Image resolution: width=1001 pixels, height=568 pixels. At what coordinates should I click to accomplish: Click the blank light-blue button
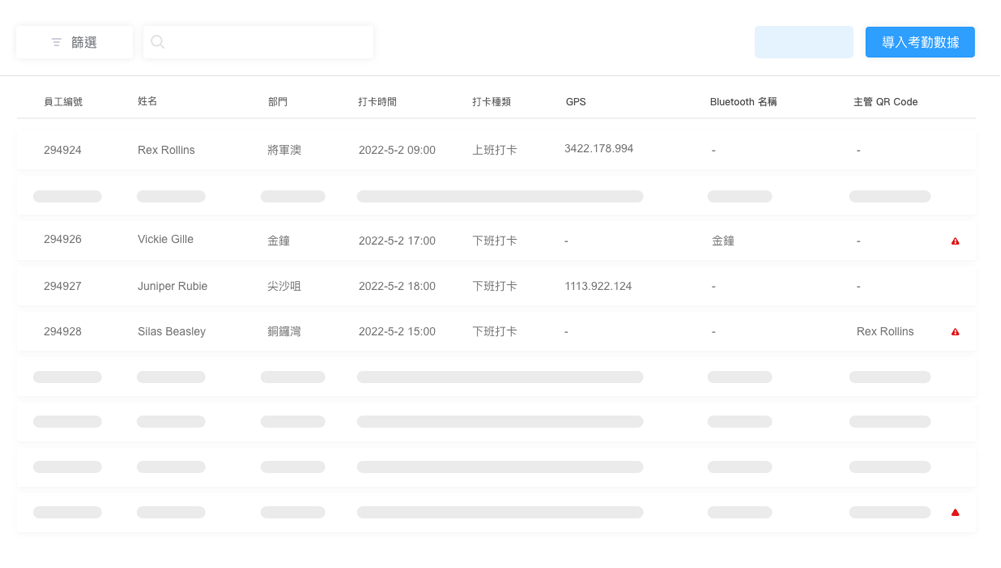tap(804, 42)
